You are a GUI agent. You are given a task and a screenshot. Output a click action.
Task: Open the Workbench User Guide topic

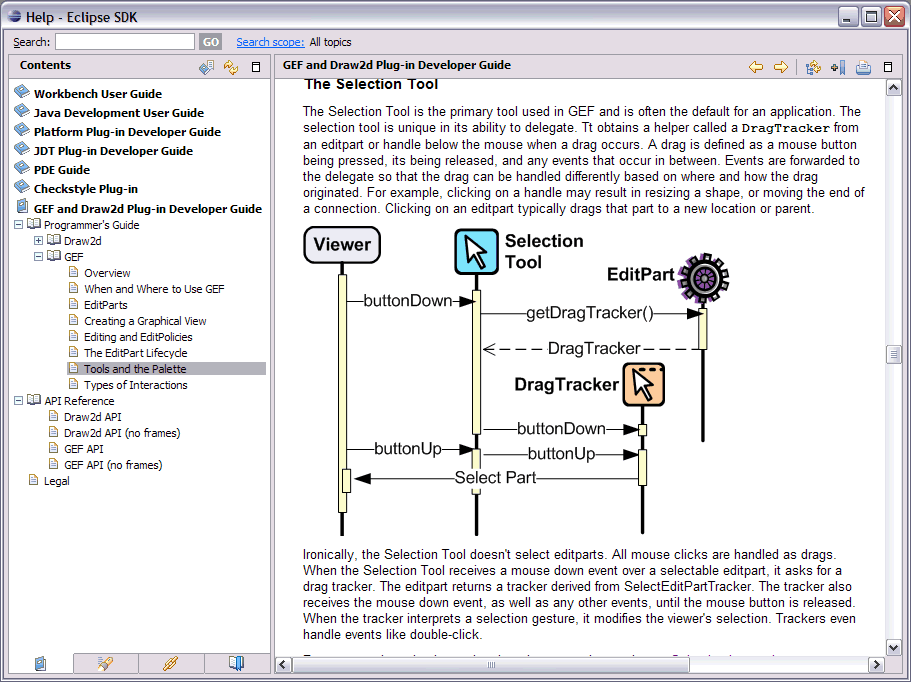(x=98, y=94)
